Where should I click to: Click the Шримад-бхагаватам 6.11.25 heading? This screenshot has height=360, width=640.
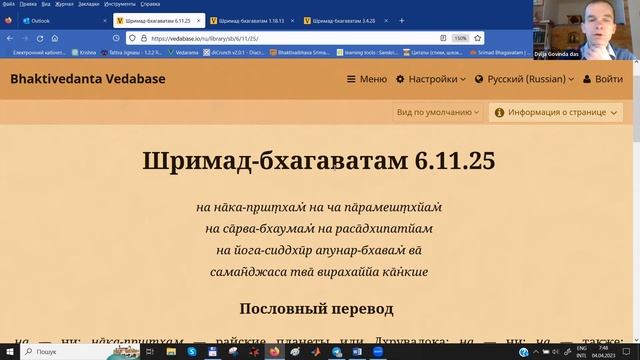tap(318, 160)
